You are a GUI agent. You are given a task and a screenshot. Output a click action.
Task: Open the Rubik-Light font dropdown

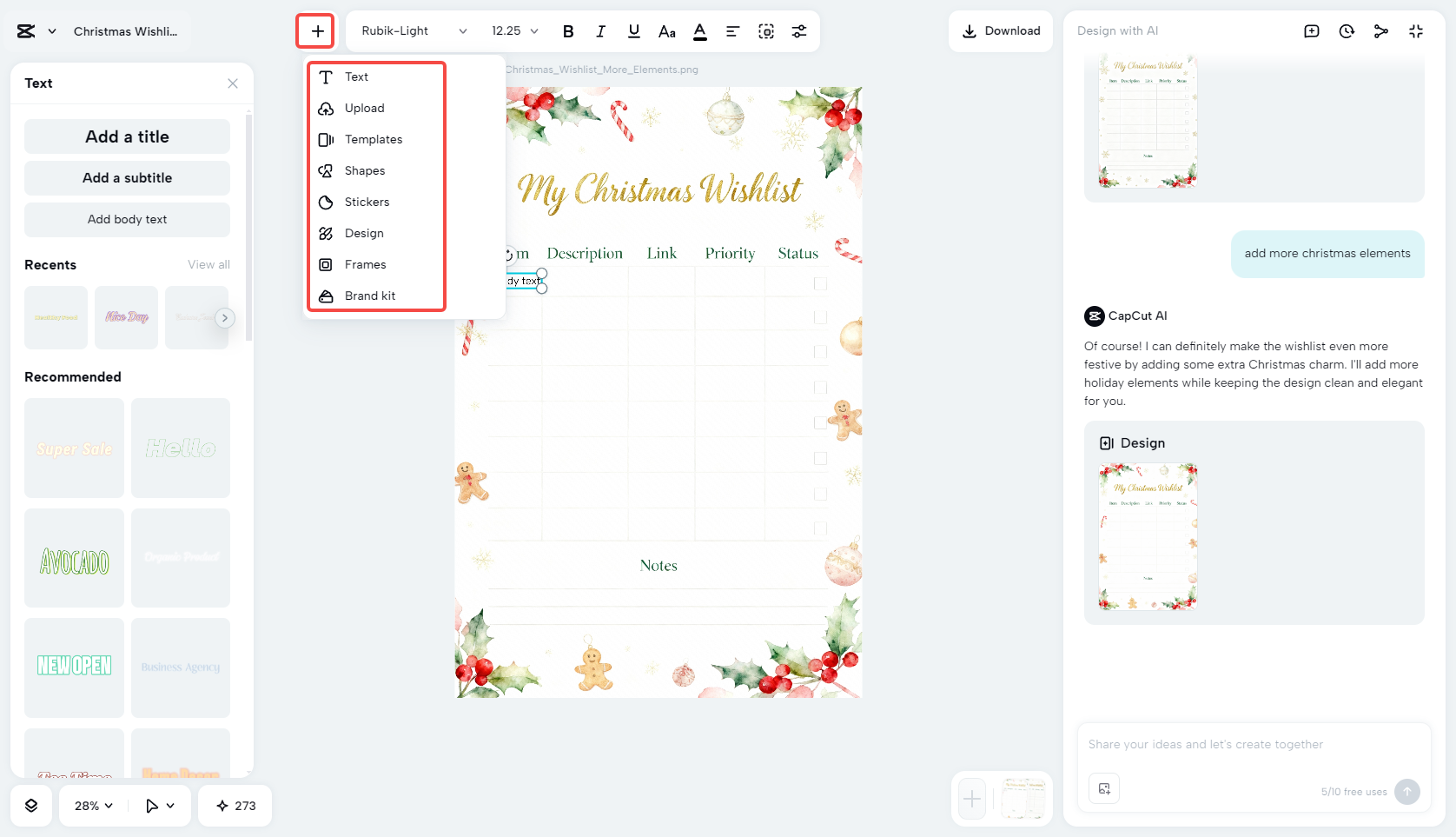click(x=411, y=30)
